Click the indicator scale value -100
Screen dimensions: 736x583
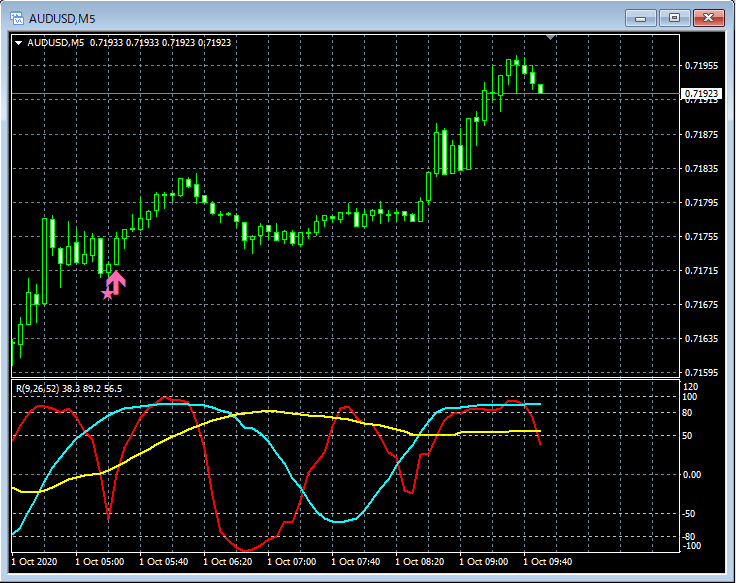tap(691, 546)
